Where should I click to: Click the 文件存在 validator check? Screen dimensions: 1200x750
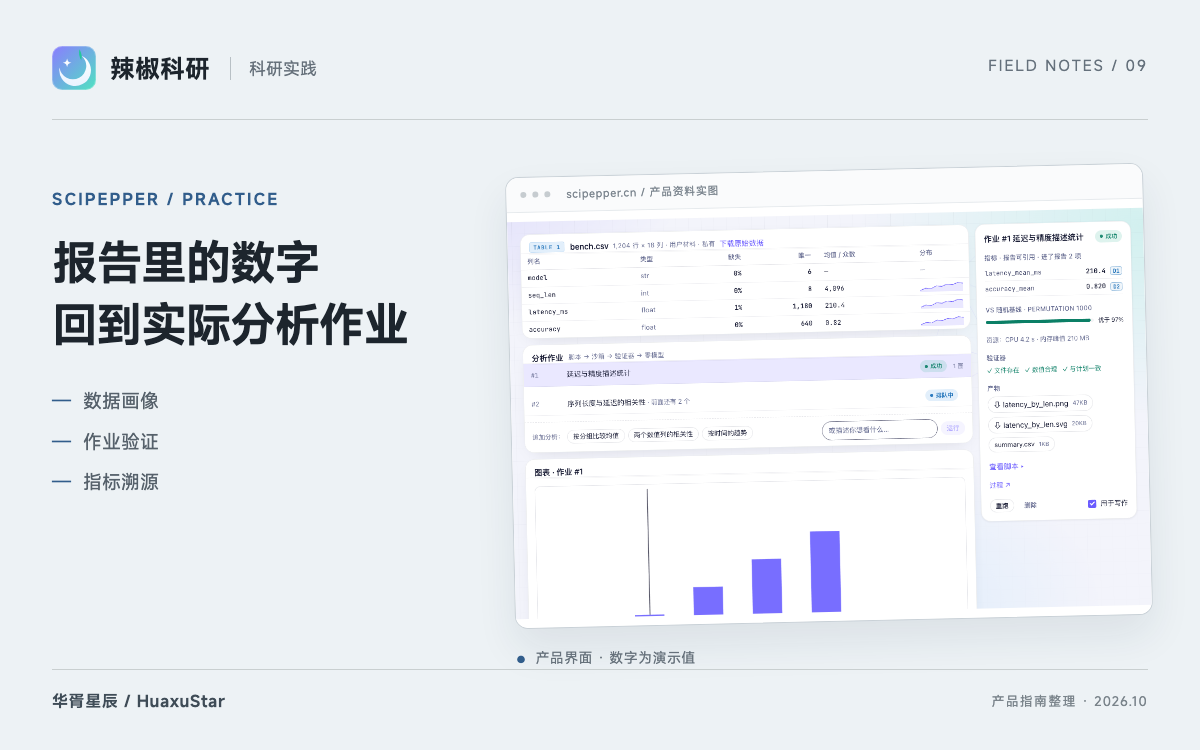pyautogui.click(x=1003, y=370)
